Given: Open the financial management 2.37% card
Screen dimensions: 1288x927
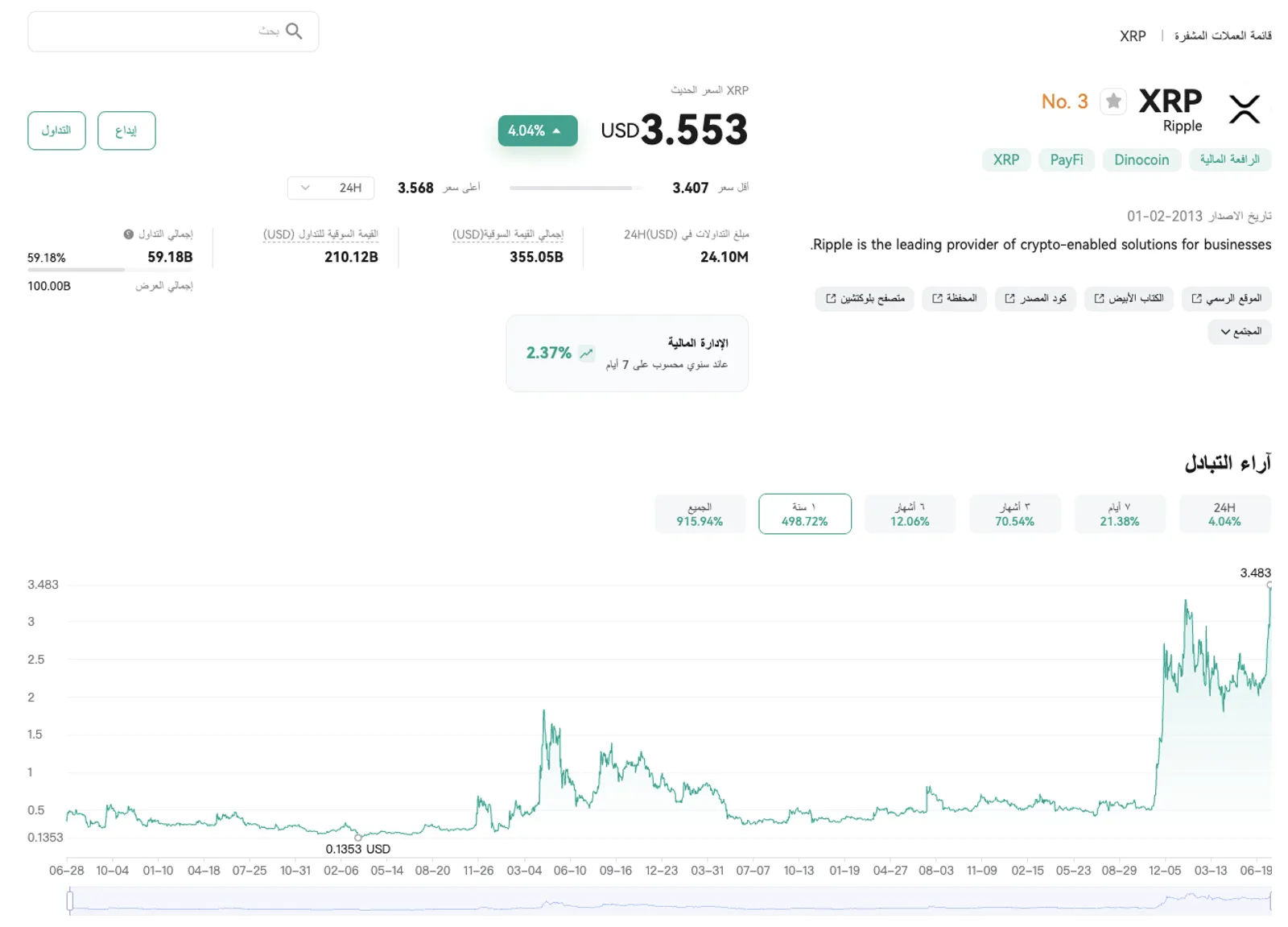Looking at the screenshot, I should 627,354.
